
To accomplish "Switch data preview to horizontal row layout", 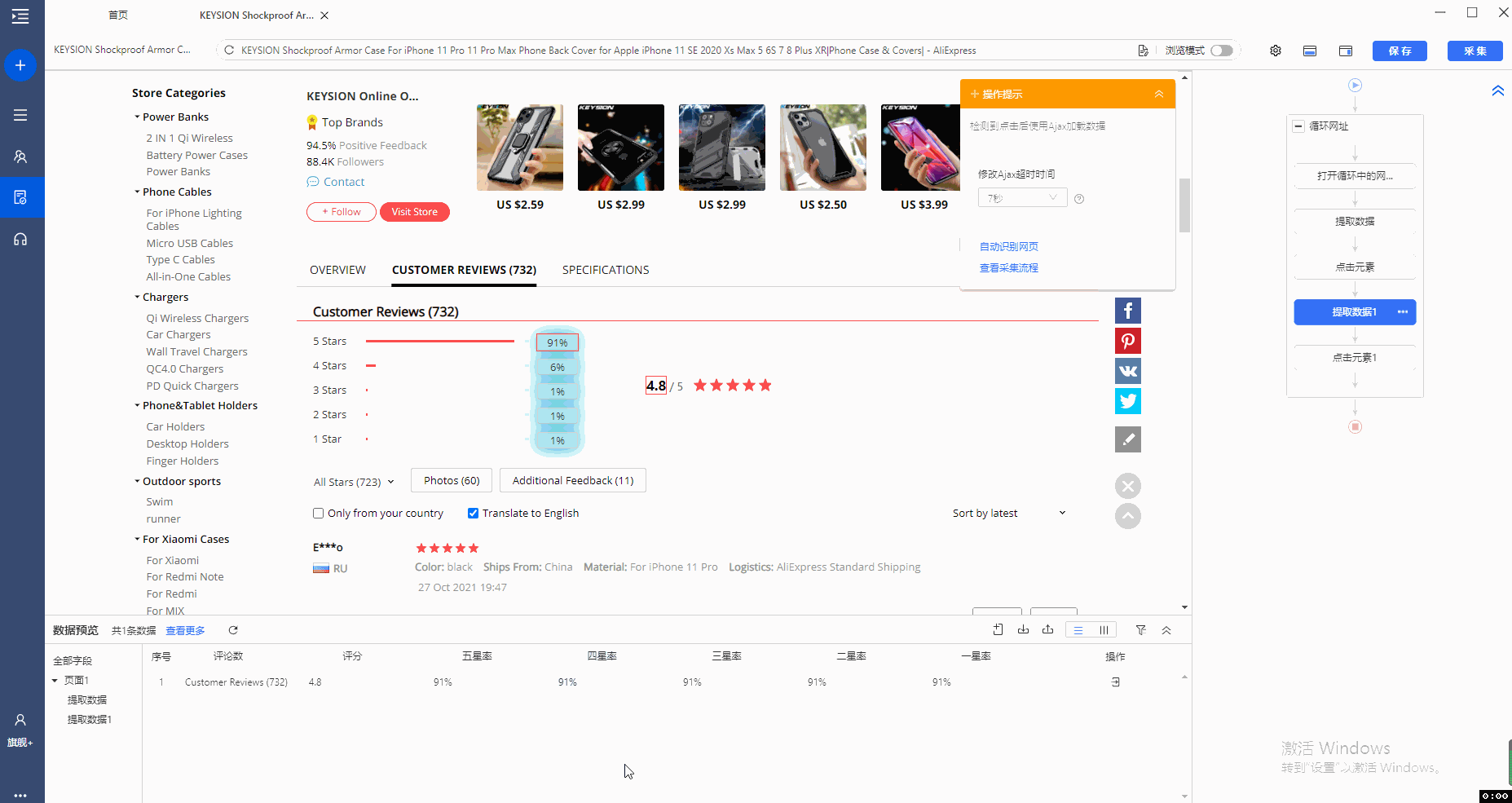I will (x=1078, y=630).
